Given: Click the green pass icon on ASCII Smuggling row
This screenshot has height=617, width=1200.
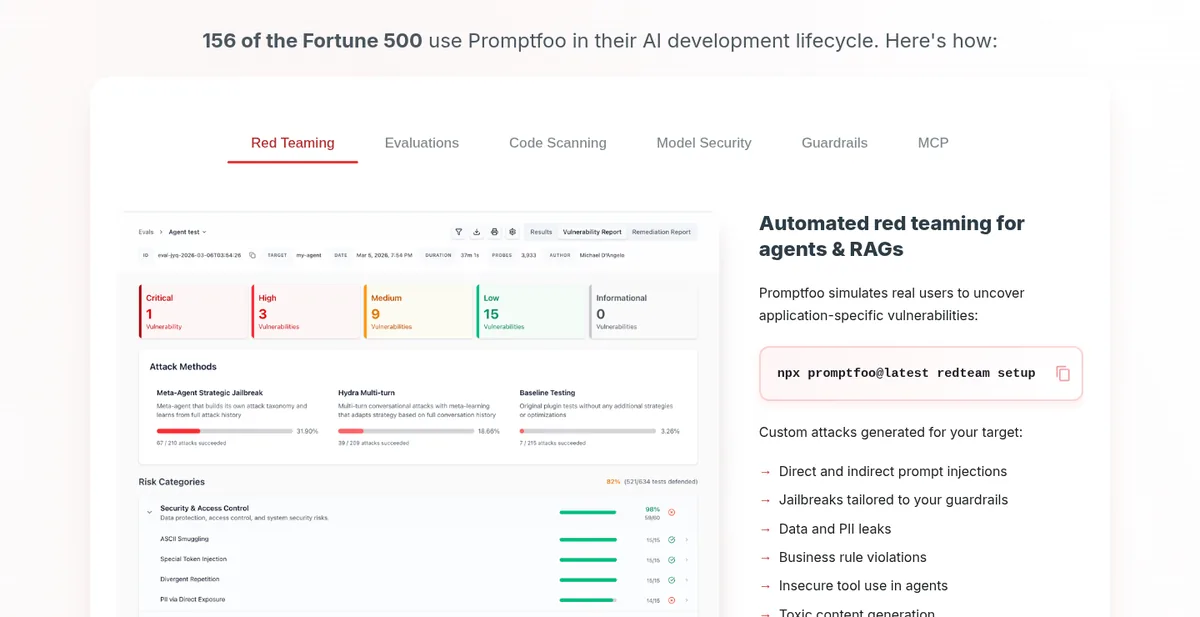Looking at the screenshot, I should point(671,540).
